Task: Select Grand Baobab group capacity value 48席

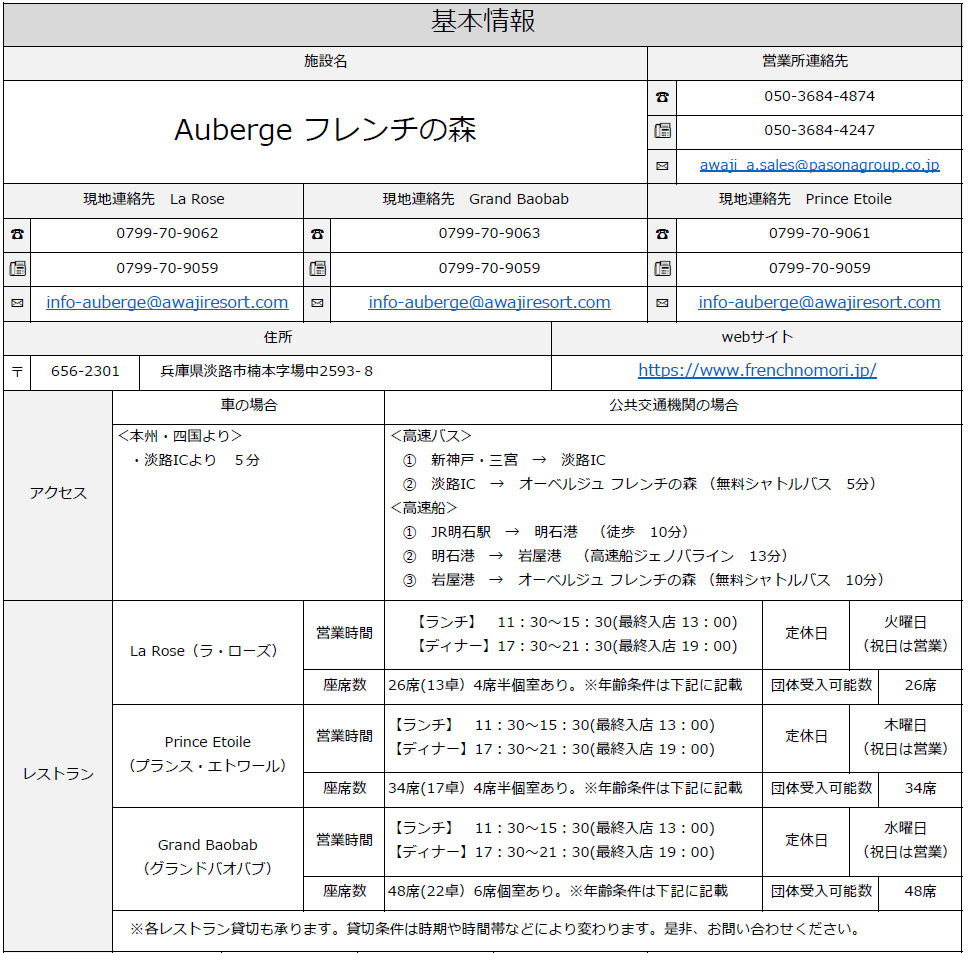Action: point(920,892)
